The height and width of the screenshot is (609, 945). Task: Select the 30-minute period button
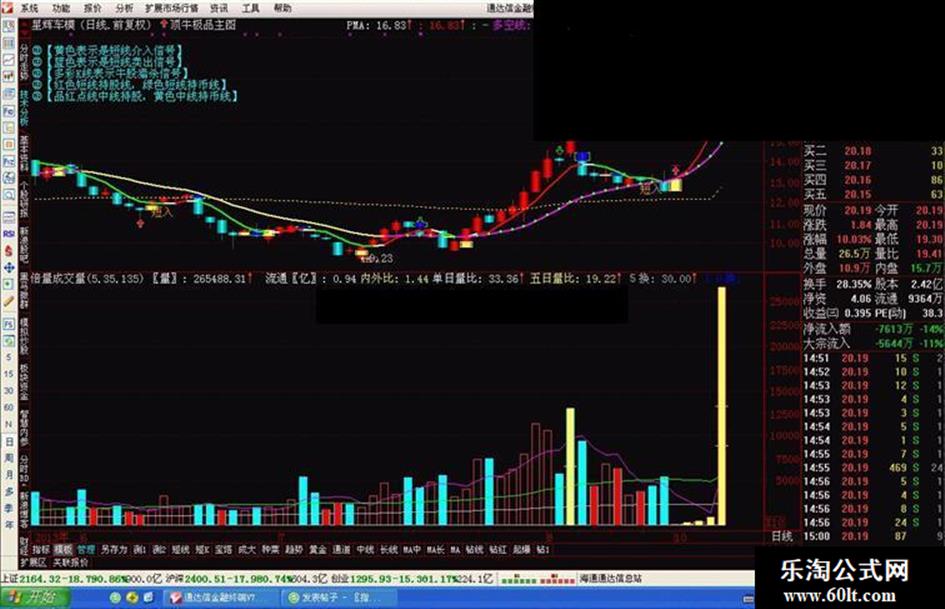click(x=8, y=391)
